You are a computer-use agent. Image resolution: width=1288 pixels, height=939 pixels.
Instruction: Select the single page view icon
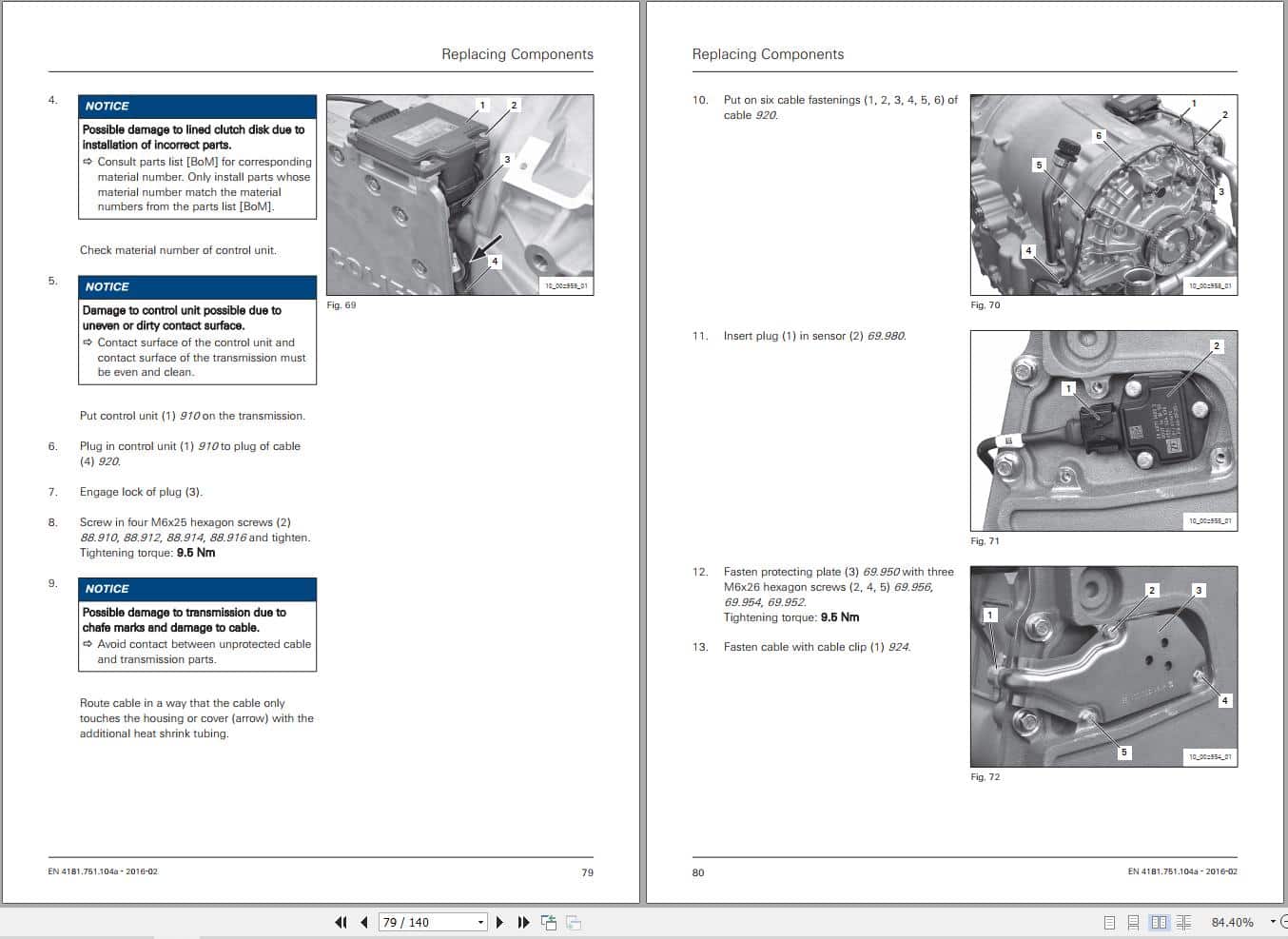pyautogui.click(x=1108, y=922)
